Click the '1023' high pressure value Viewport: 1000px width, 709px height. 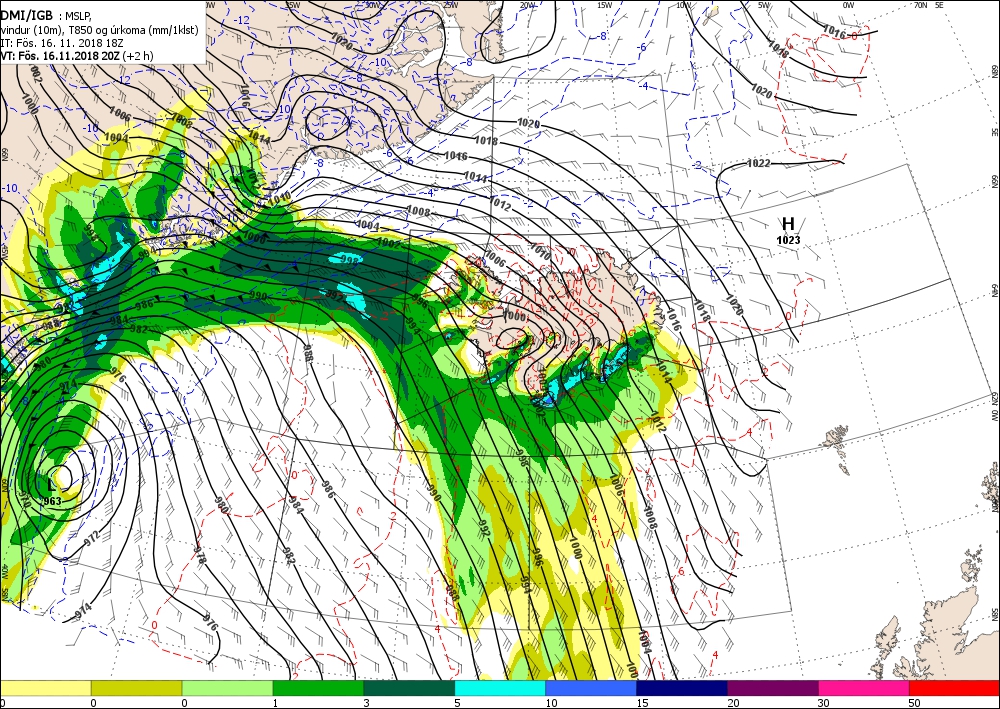[x=788, y=240]
